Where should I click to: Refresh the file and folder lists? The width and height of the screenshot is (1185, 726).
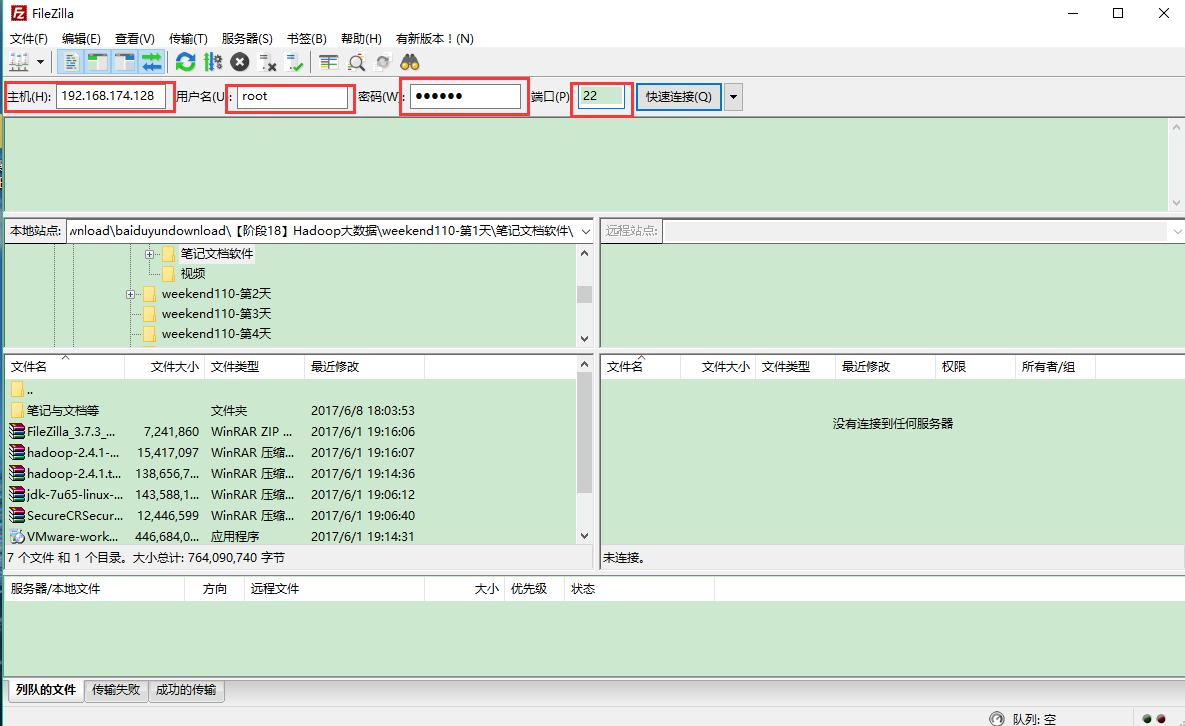[x=185, y=63]
